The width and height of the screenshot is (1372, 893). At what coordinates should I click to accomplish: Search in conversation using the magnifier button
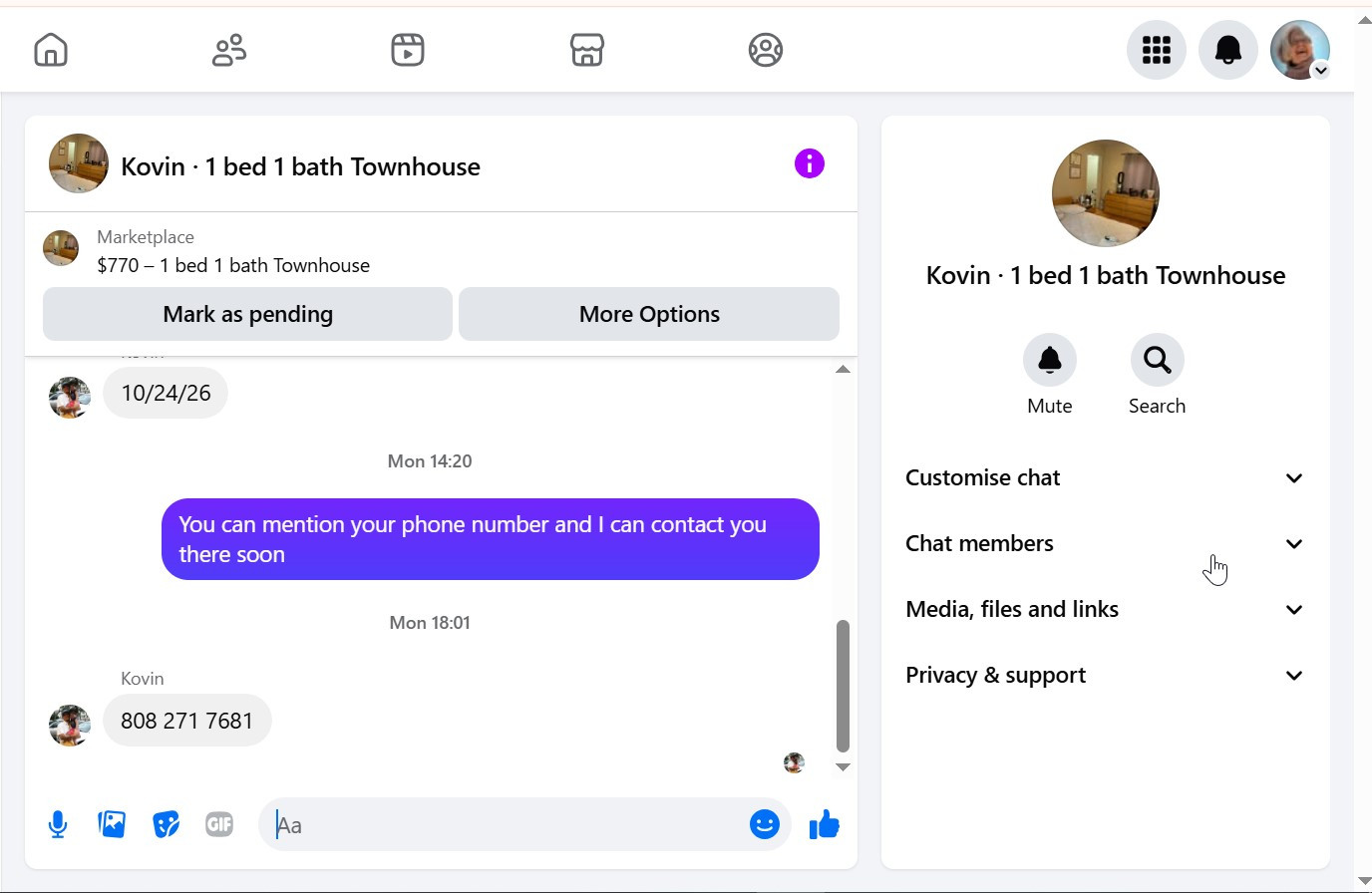pyautogui.click(x=1158, y=360)
